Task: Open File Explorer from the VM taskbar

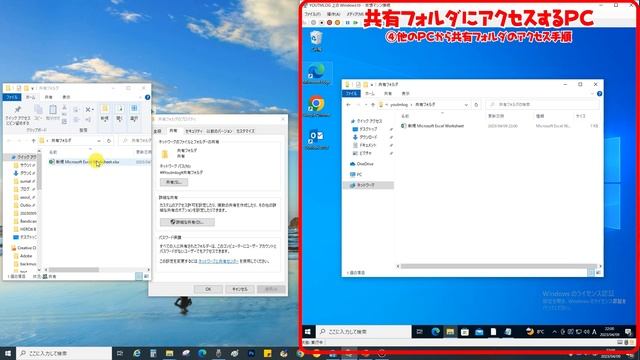Action: tap(450, 331)
